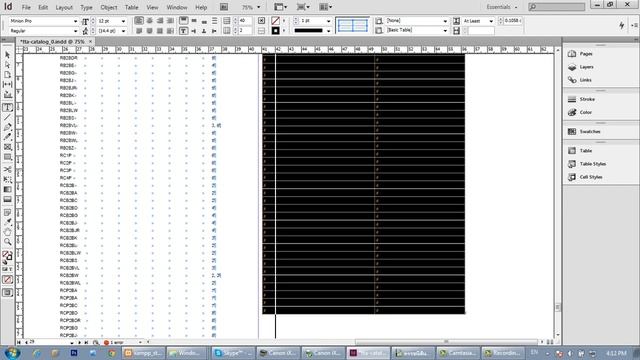Select the Rectangle Frame tool
The width and height of the screenshot is (640, 360).
[x=7, y=147]
